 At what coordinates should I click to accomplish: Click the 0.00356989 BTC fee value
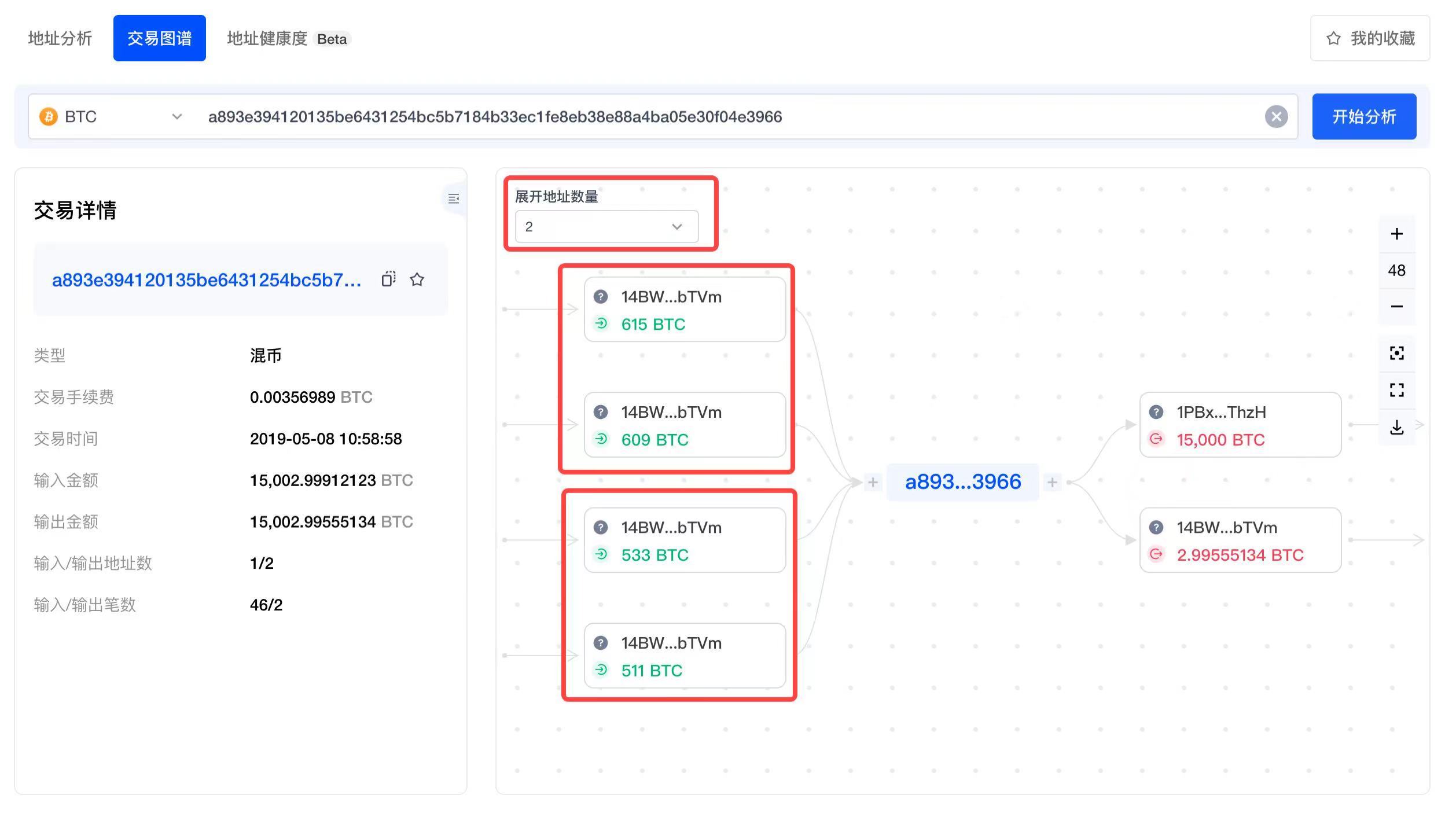(311, 397)
